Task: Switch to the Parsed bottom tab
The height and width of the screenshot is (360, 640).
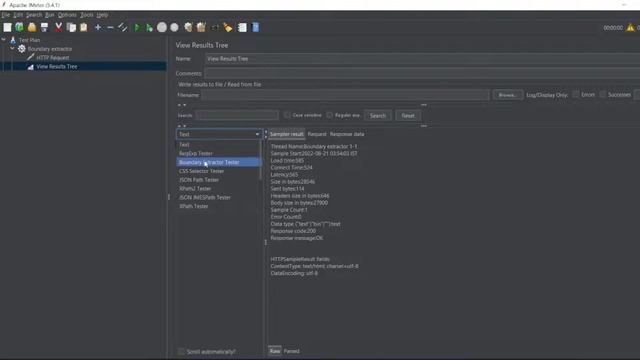Action: click(x=291, y=351)
